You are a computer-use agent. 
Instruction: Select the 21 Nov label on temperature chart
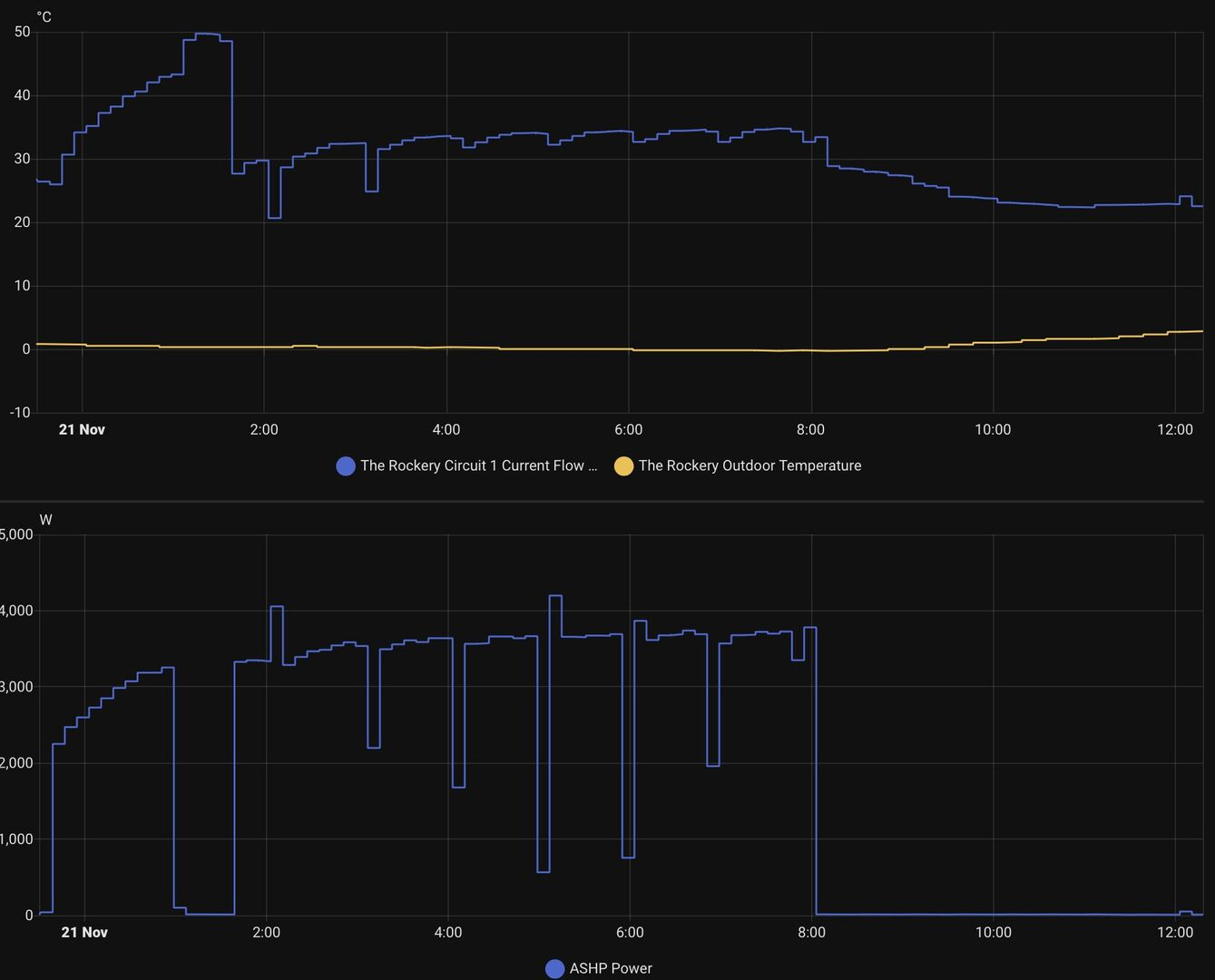click(x=82, y=429)
